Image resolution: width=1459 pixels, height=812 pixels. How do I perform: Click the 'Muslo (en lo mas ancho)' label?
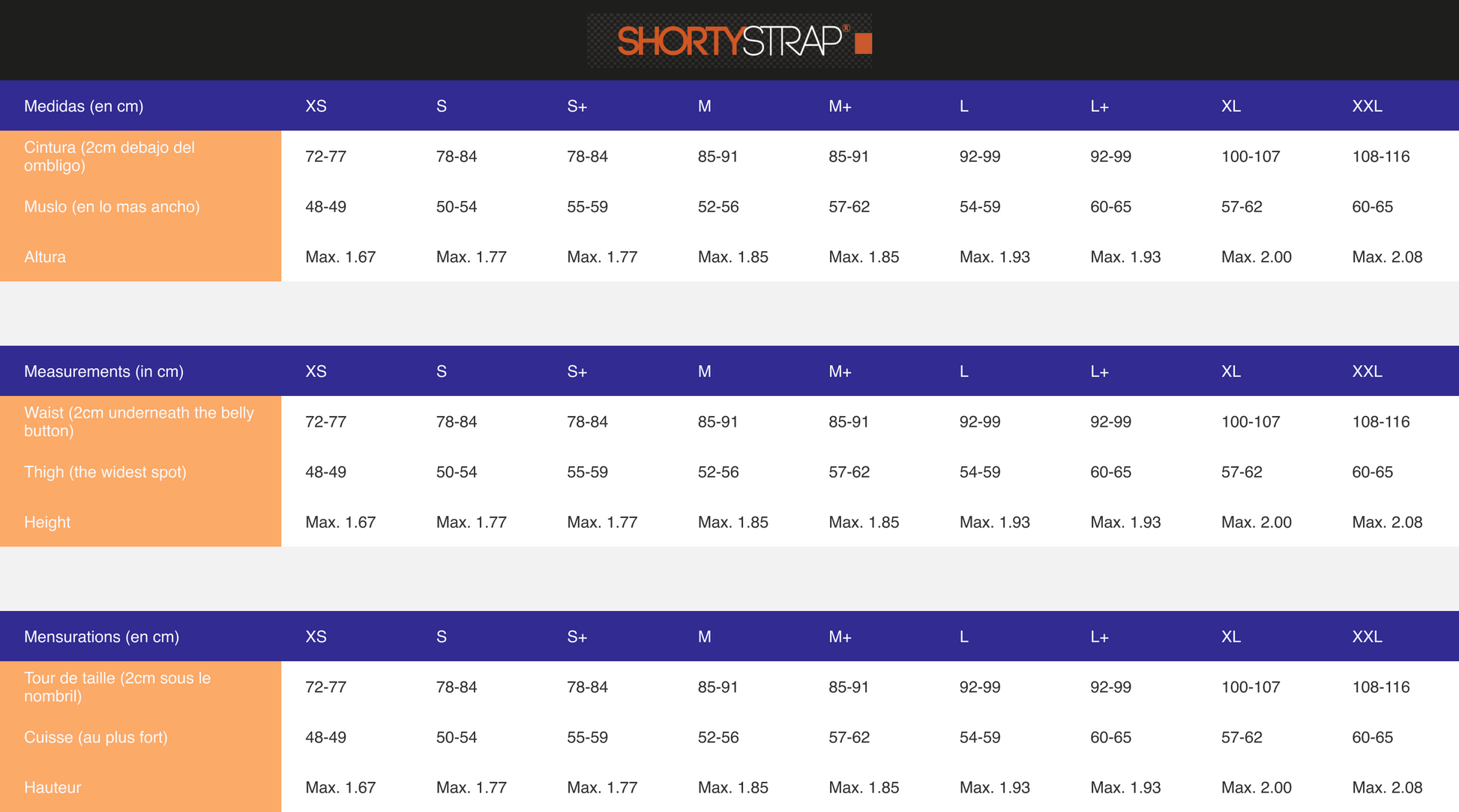112,207
